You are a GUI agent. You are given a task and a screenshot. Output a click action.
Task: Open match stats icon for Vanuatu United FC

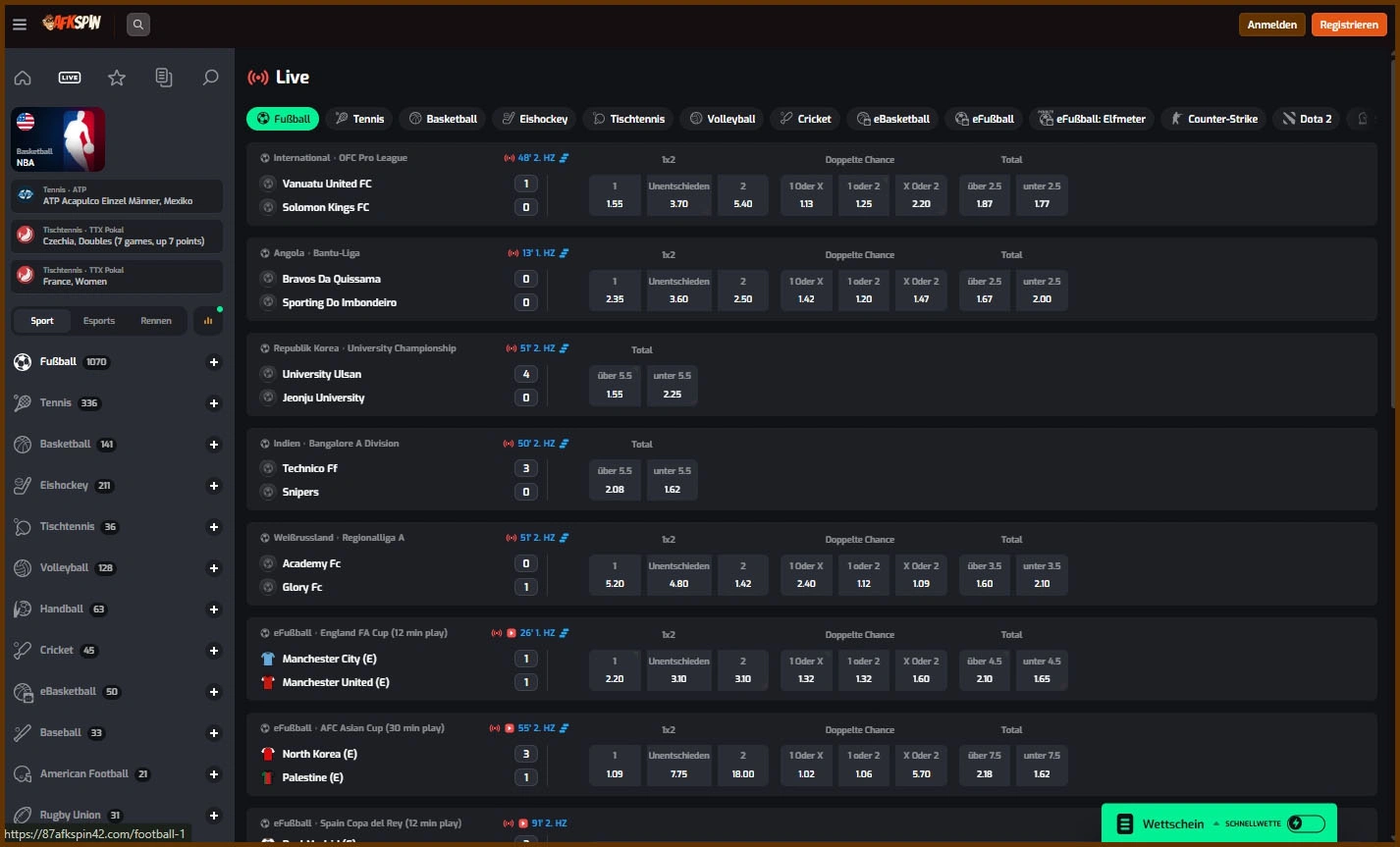pyautogui.click(x=565, y=158)
